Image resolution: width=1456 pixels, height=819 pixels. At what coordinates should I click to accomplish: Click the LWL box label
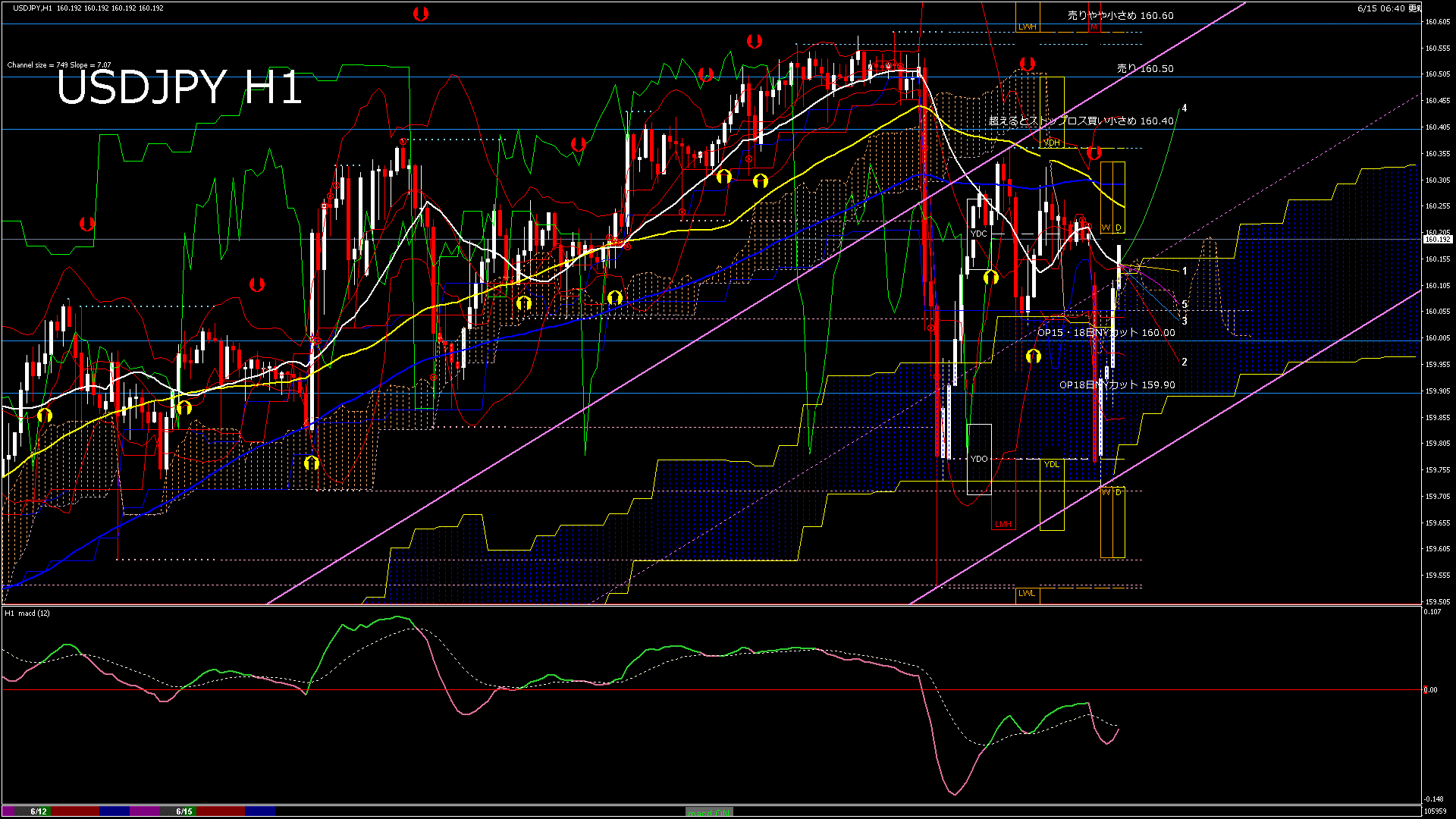(x=1027, y=593)
